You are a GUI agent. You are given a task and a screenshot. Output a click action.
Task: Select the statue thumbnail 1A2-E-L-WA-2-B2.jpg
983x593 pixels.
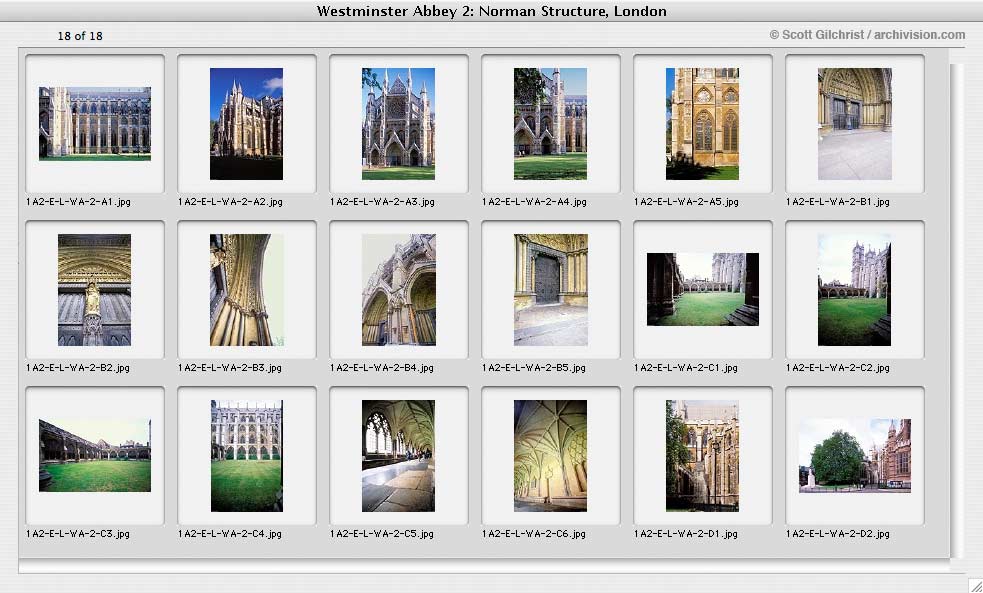click(x=95, y=290)
